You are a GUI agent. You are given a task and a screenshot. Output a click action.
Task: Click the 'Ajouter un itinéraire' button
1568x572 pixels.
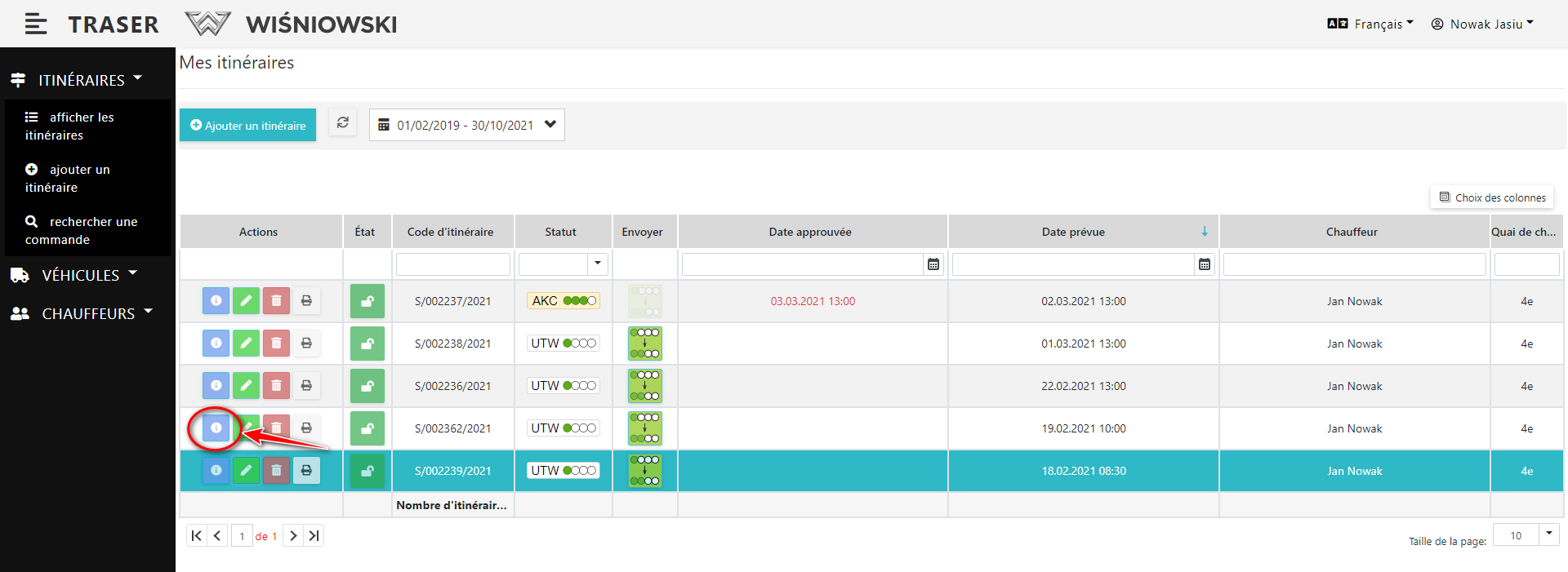[x=247, y=125]
